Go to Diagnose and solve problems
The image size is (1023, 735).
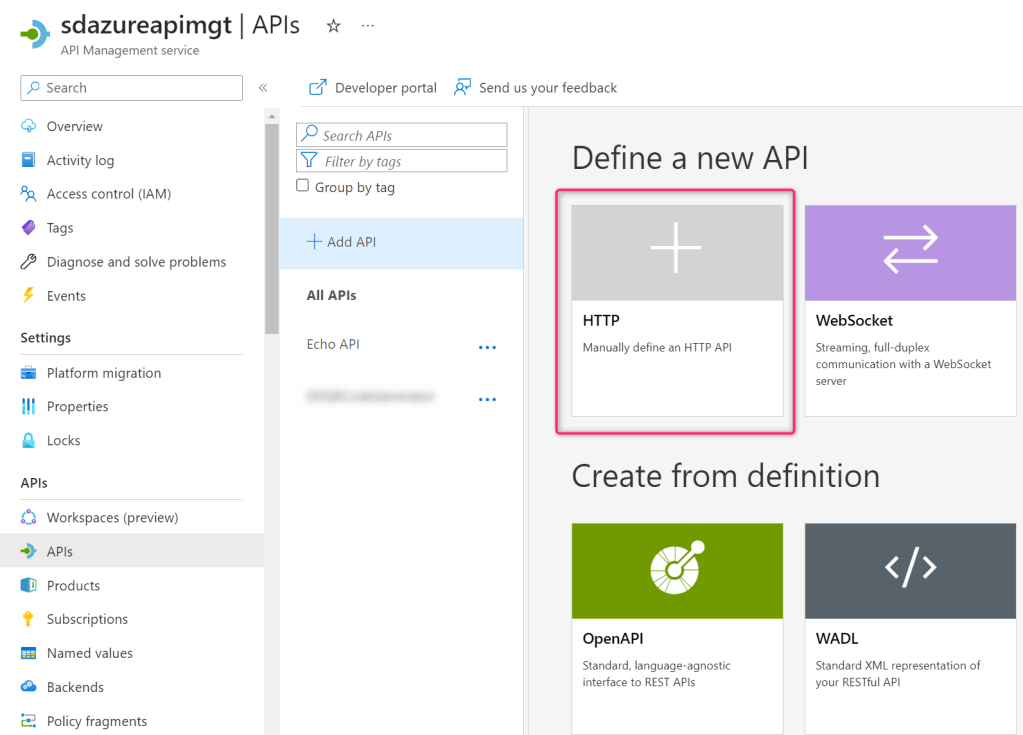[x=136, y=262]
